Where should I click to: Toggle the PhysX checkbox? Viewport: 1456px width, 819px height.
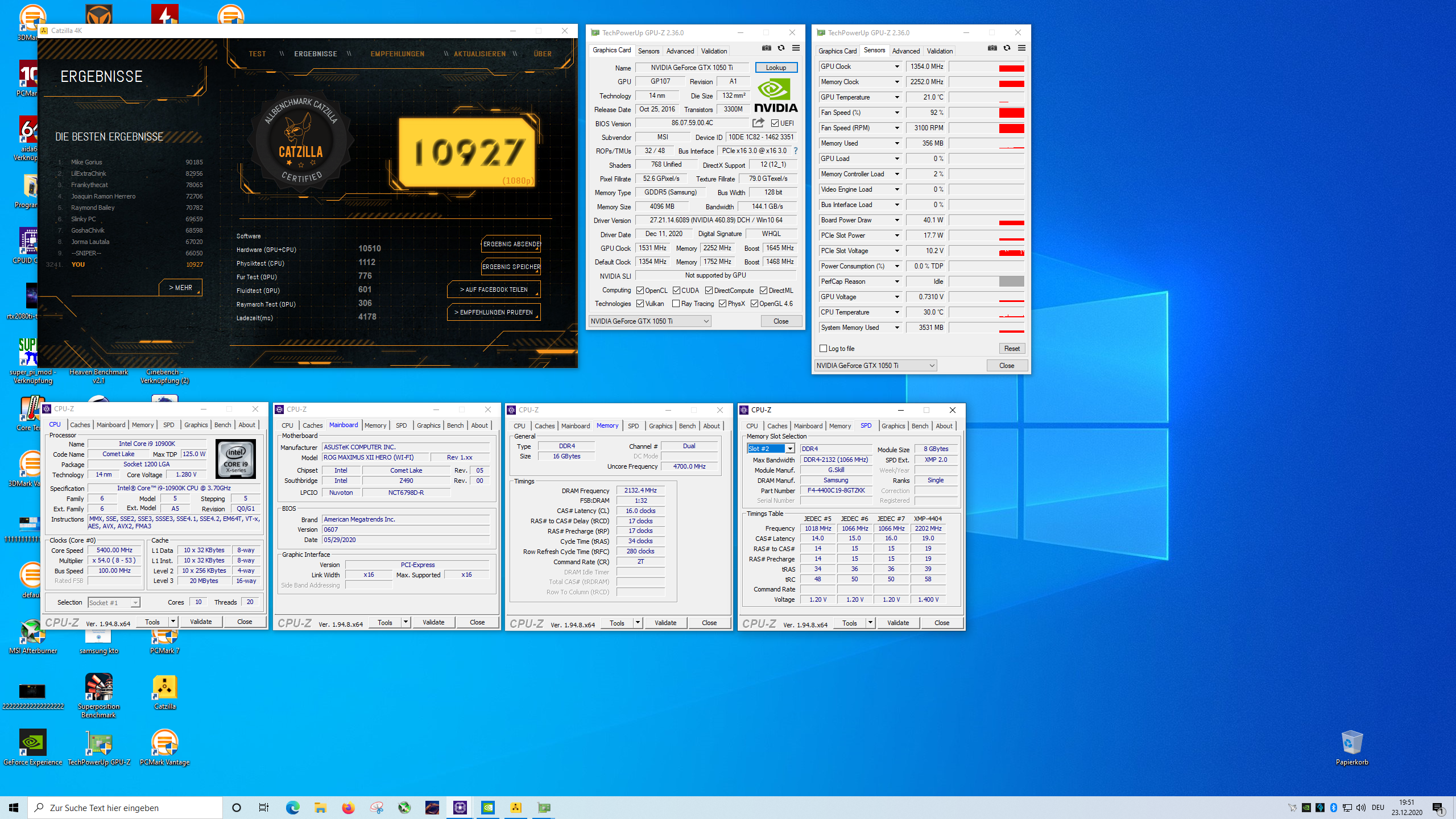click(x=722, y=304)
